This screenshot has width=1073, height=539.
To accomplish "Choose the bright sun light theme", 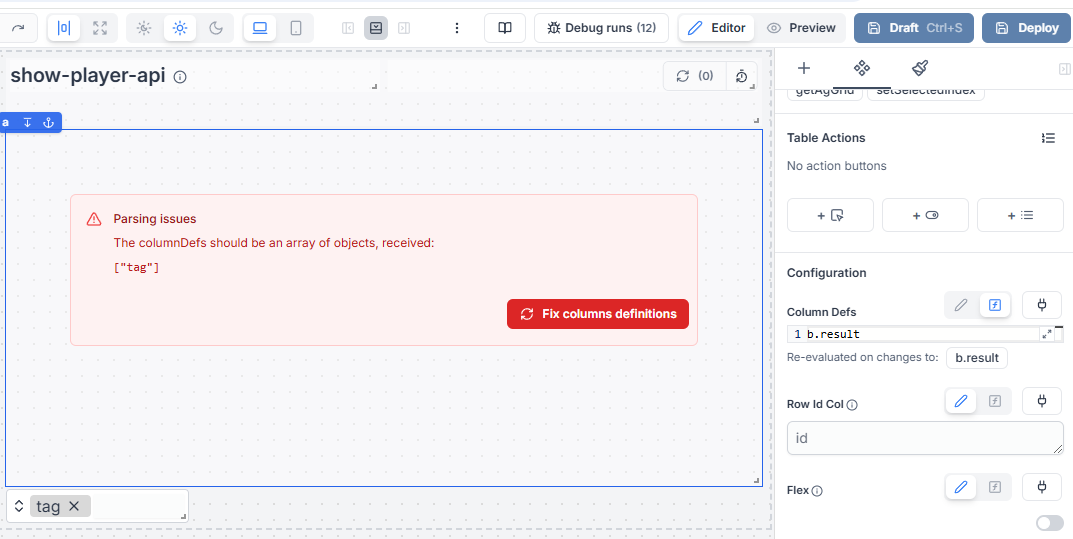I will [x=180, y=28].
